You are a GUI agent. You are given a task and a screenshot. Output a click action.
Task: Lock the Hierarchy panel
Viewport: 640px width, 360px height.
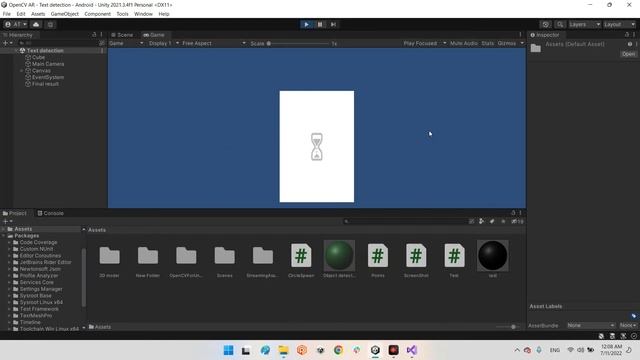pyautogui.click(x=94, y=35)
